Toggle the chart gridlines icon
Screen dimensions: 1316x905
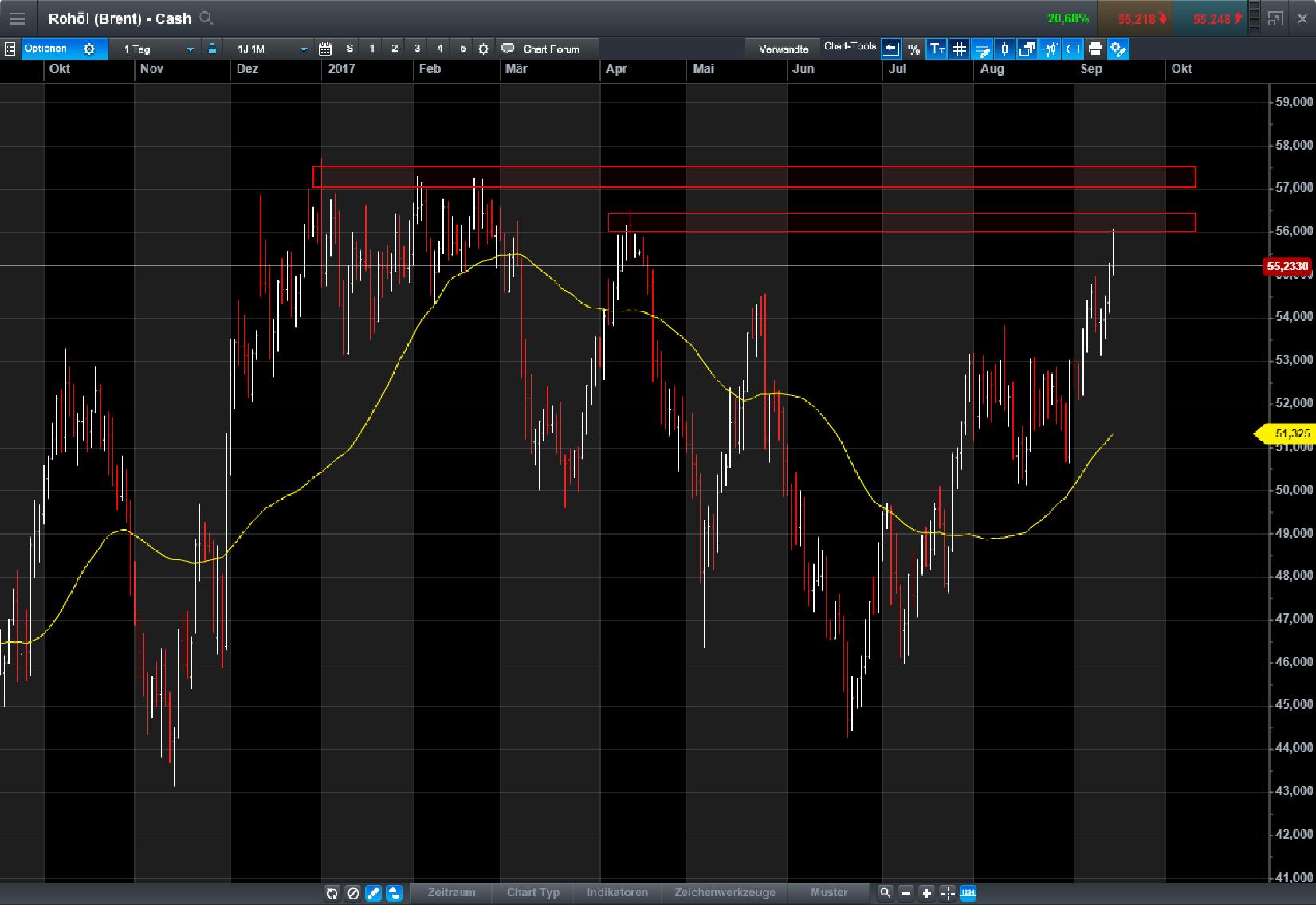960,49
